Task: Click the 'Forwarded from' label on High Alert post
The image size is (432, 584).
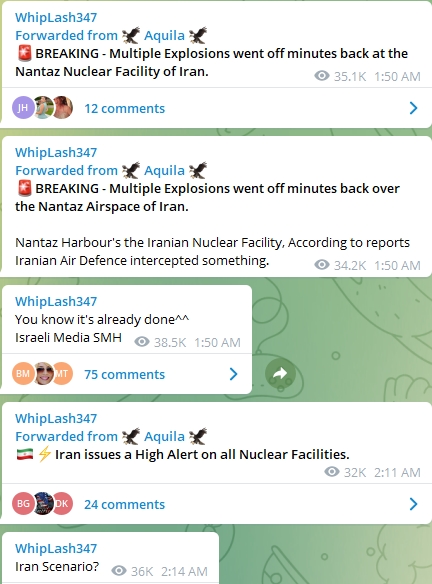Action: [x=66, y=436]
